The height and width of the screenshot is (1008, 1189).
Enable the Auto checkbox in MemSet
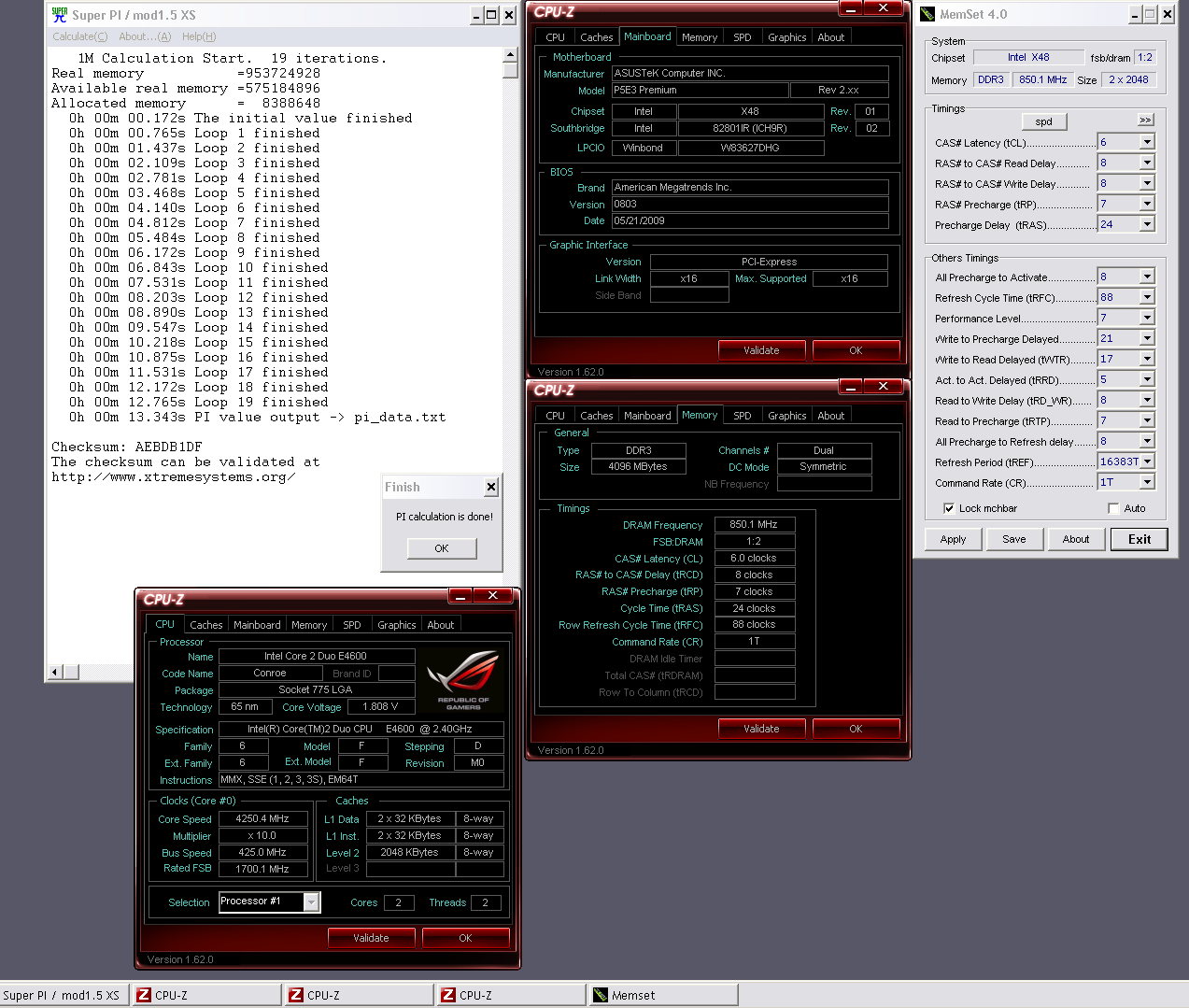(1113, 508)
